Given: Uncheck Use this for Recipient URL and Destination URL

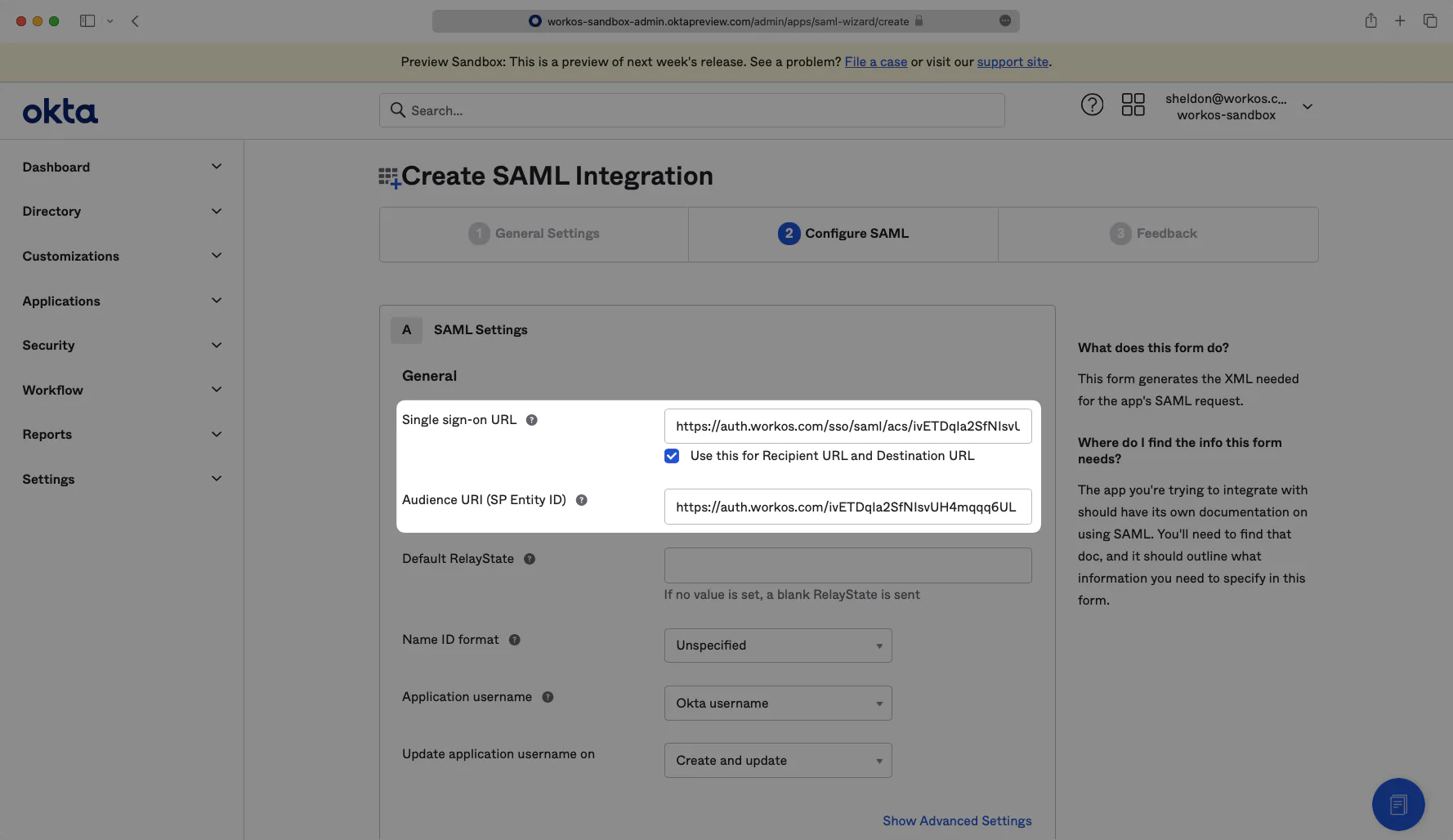Looking at the screenshot, I should (x=671, y=456).
